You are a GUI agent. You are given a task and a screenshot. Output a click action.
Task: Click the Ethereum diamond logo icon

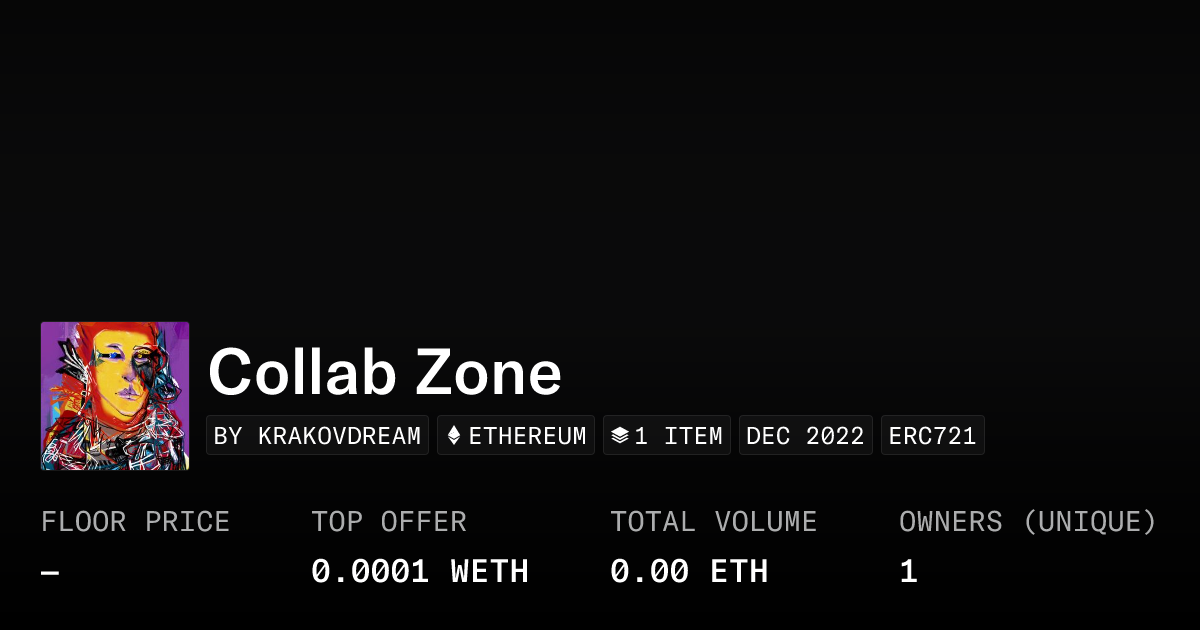(454, 436)
